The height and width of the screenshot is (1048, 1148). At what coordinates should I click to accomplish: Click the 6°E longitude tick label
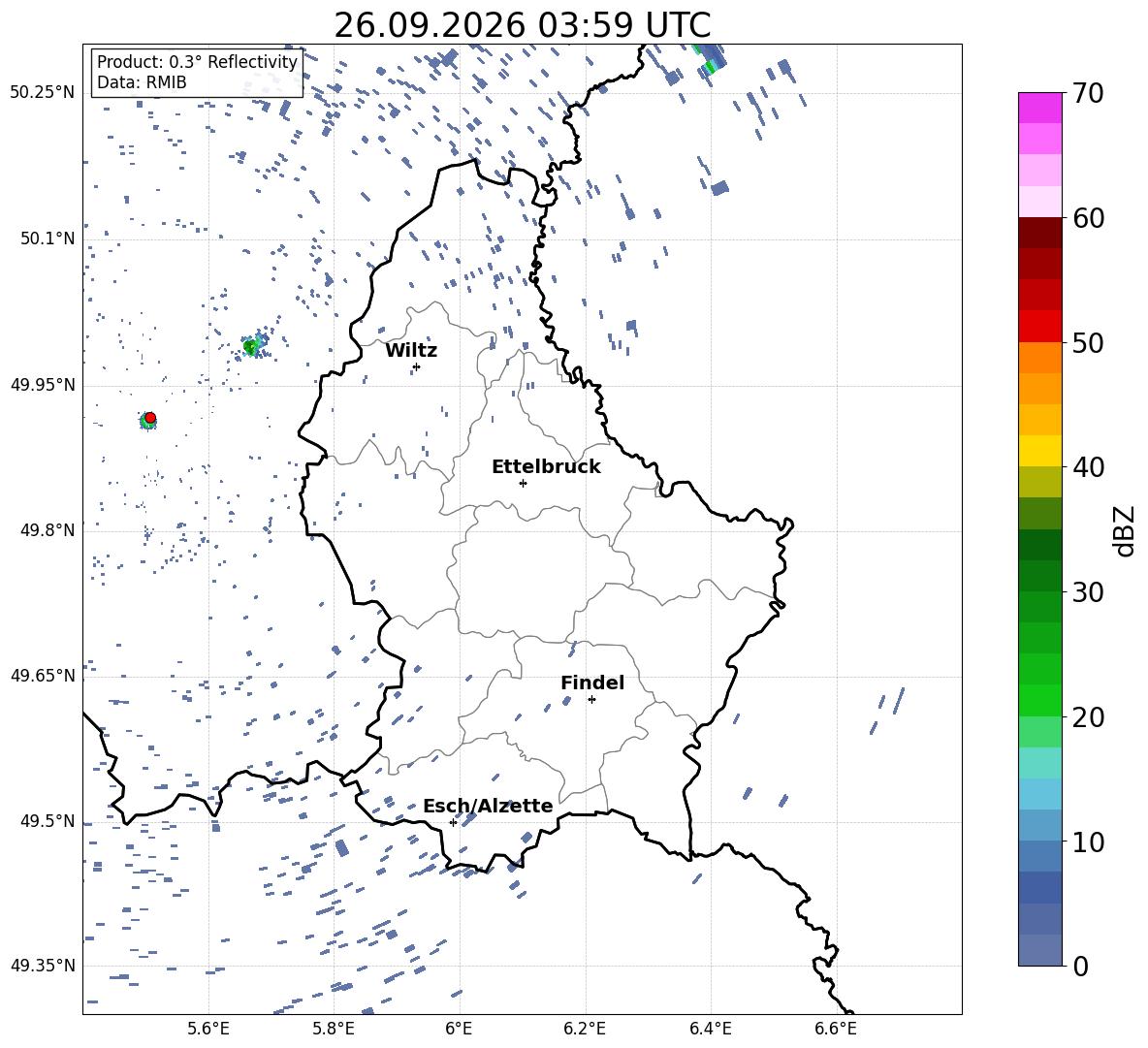(x=459, y=1029)
